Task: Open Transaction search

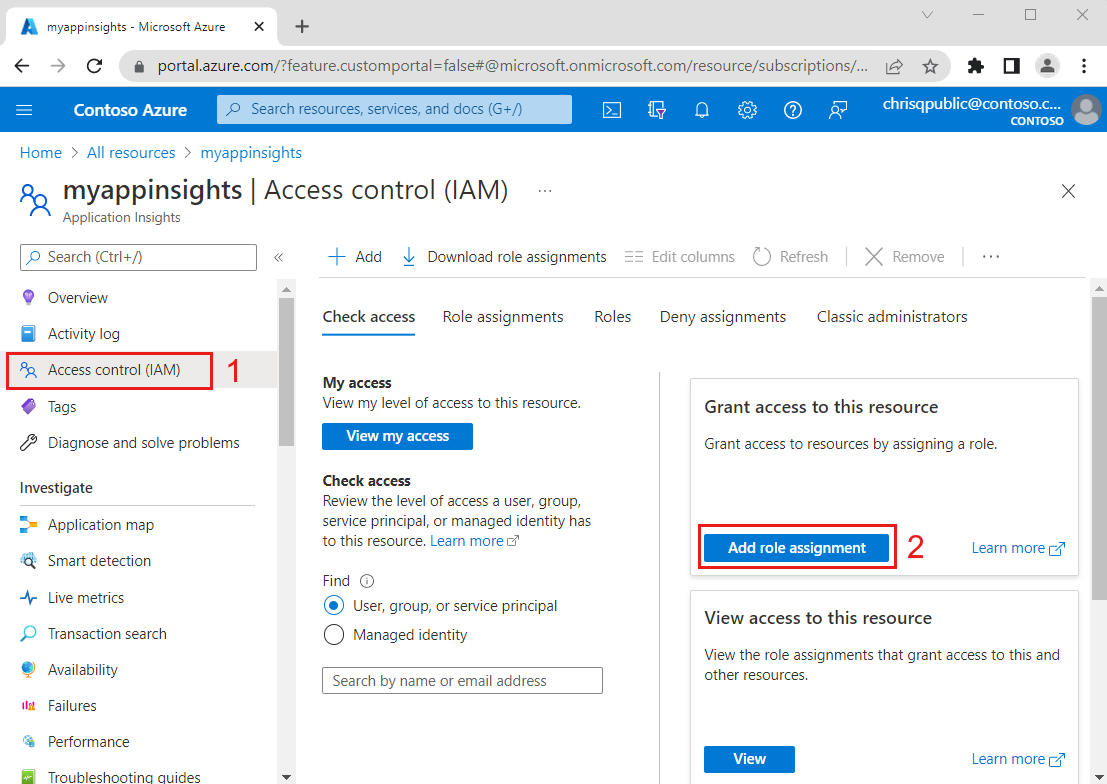Action: tap(105, 633)
